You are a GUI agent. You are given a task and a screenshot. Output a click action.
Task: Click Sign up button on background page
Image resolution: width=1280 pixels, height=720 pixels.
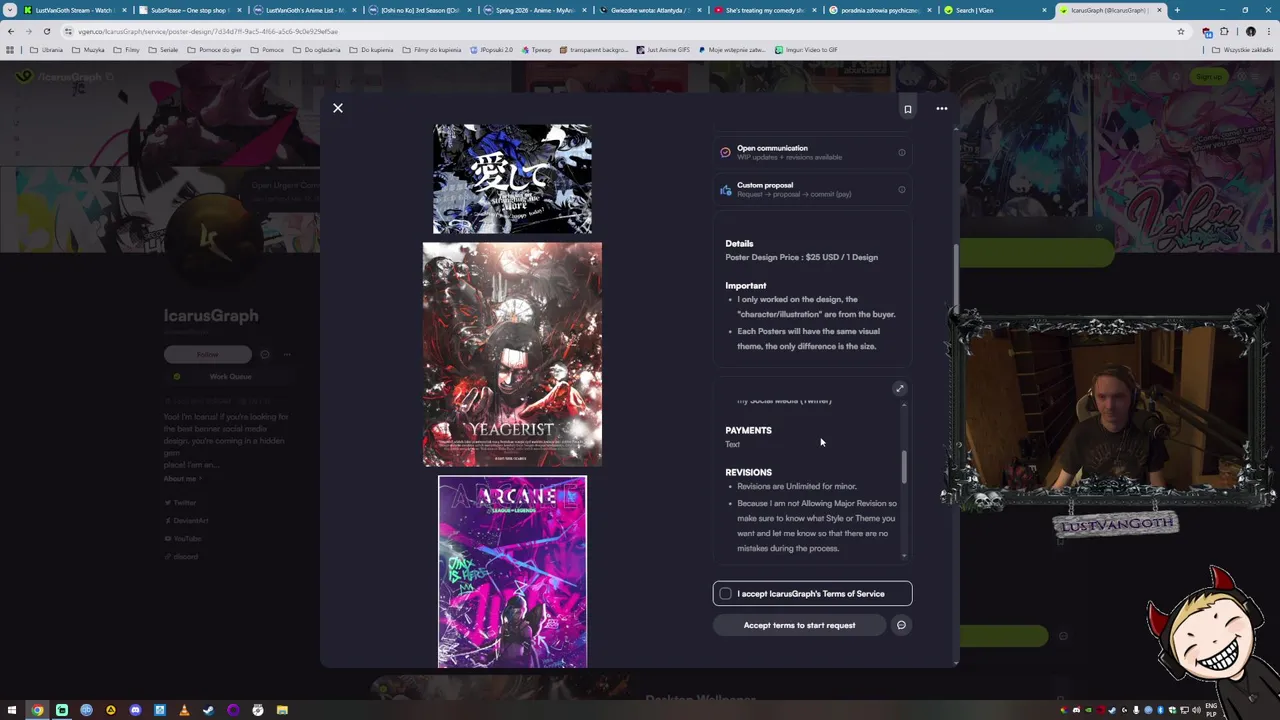[x=1209, y=77]
